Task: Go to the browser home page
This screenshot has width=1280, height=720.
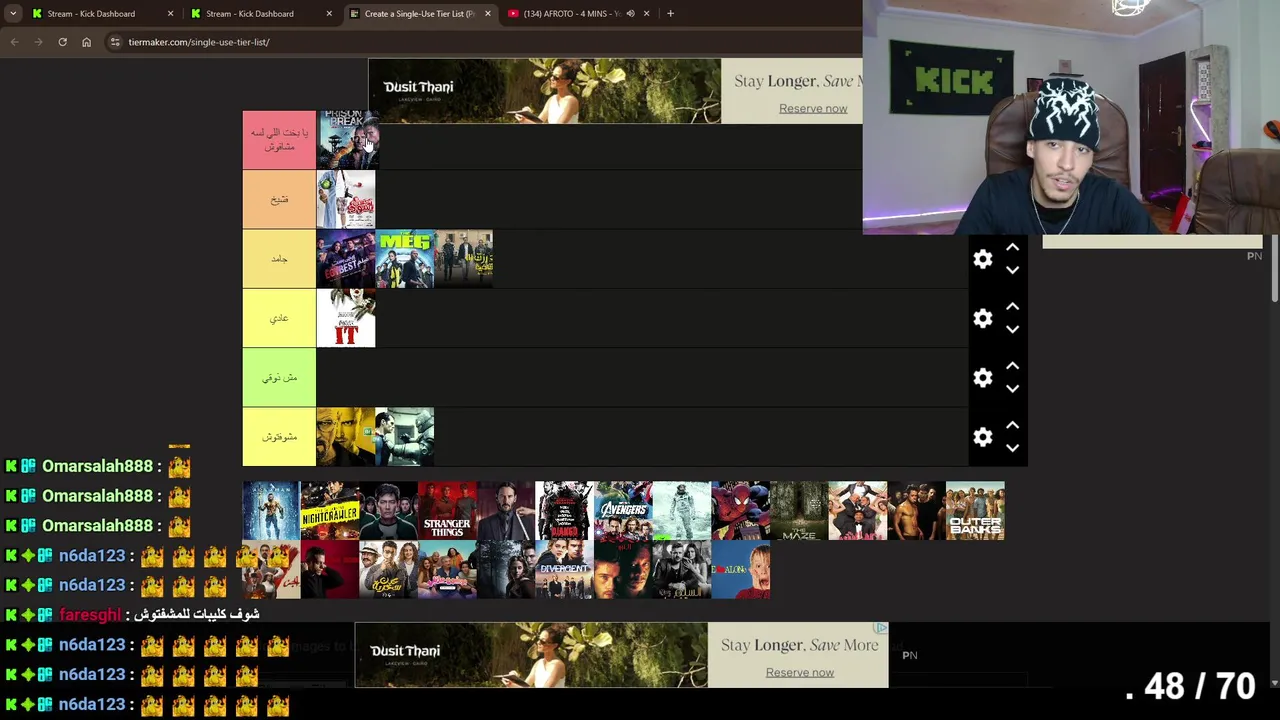Action: (86, 42)
